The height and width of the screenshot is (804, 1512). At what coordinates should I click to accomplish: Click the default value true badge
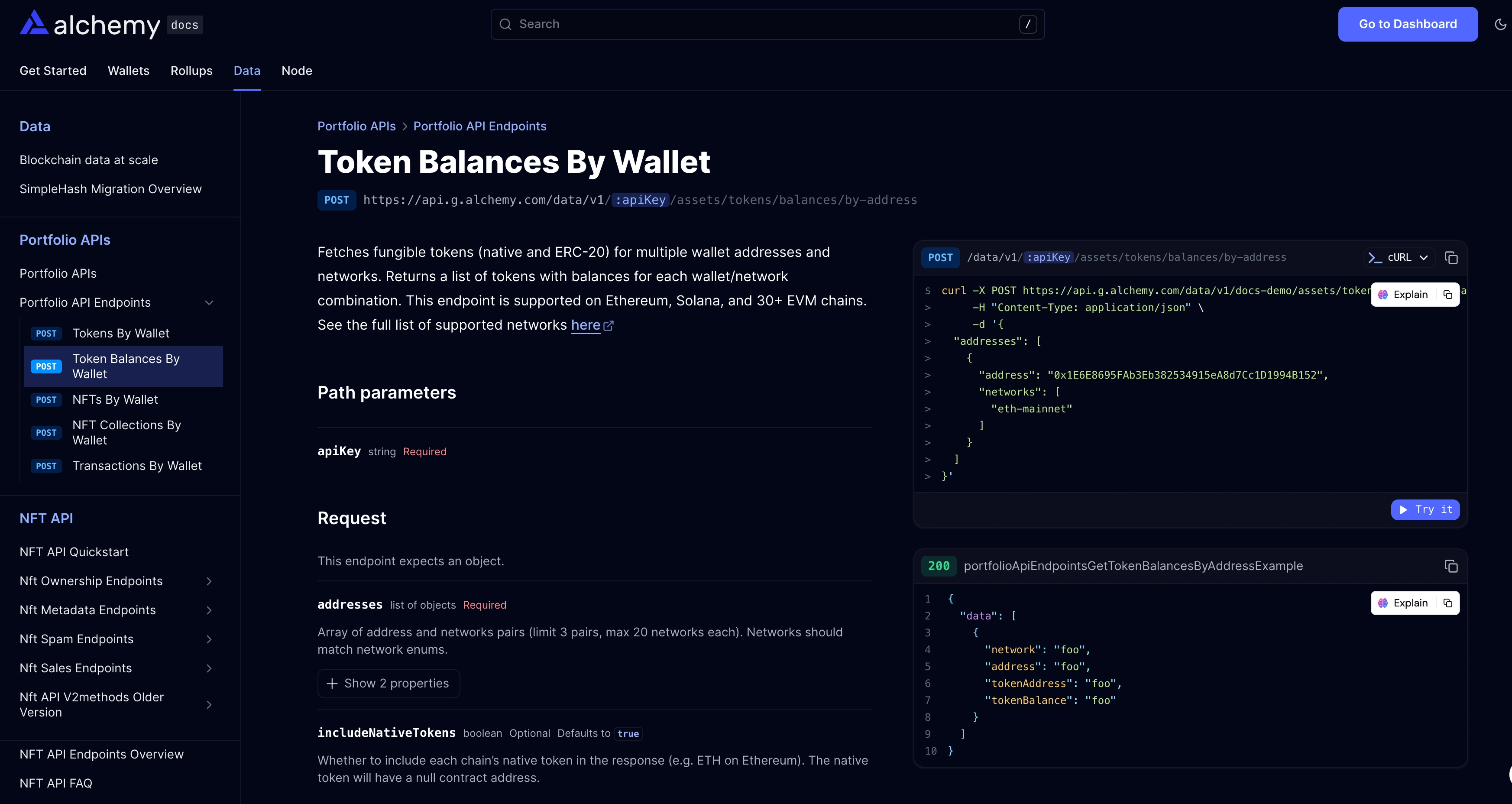pyautogui.click(x=628, y=733)
